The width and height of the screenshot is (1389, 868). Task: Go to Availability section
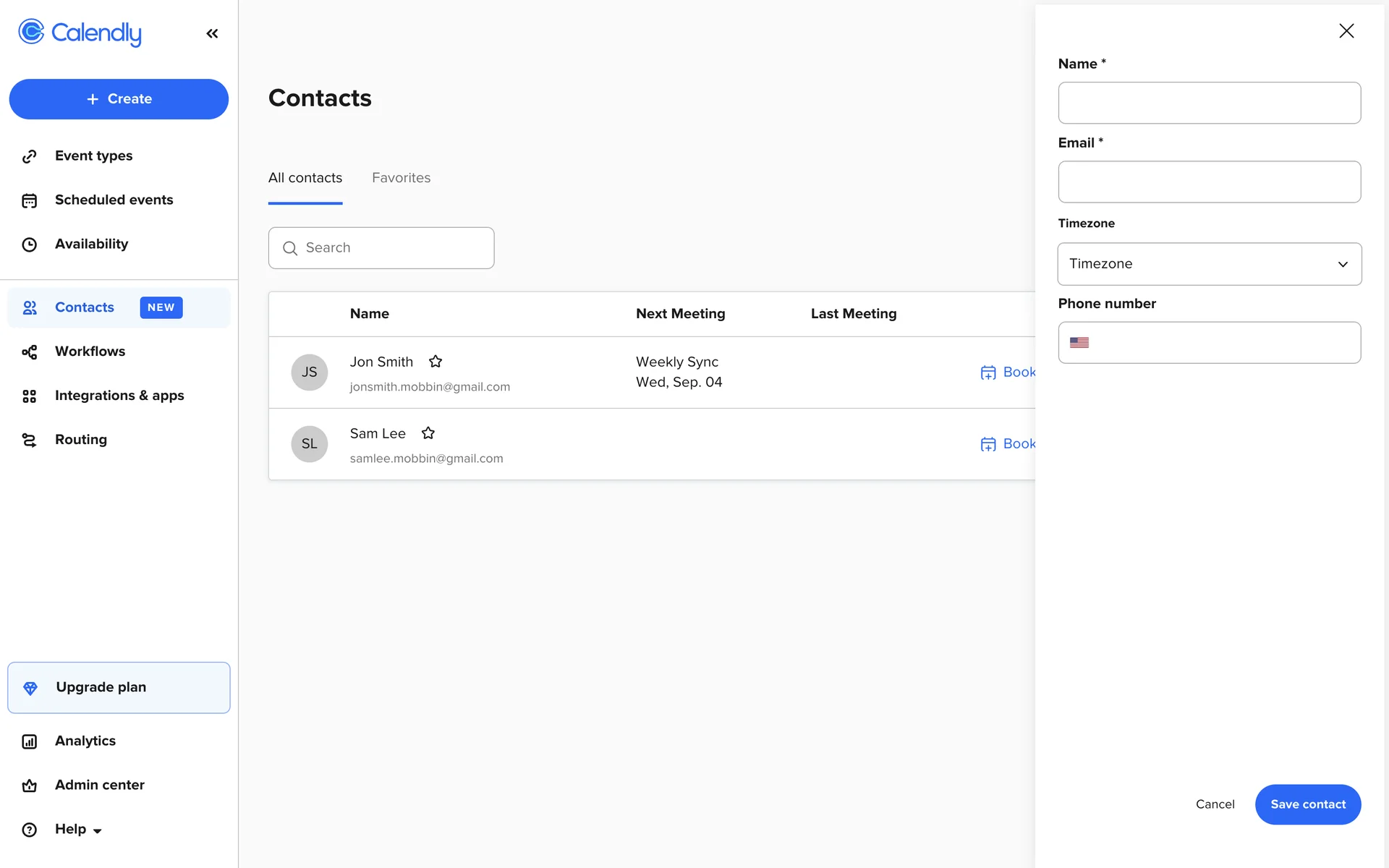[91, 244]
